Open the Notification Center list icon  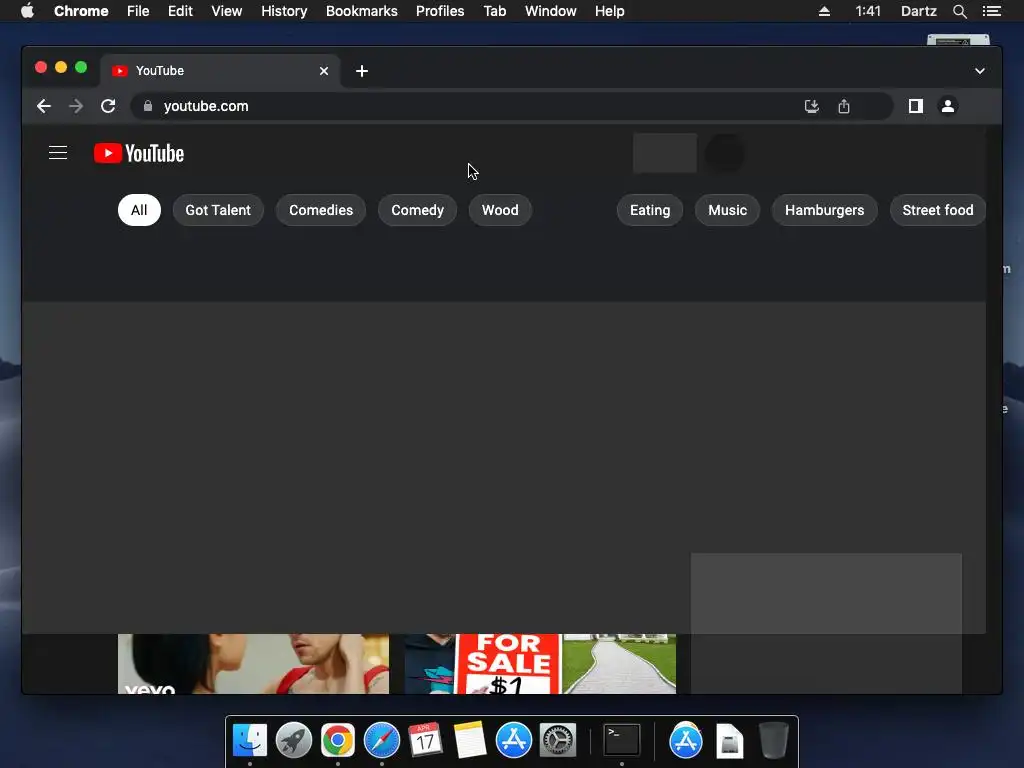tap(991, 11)
